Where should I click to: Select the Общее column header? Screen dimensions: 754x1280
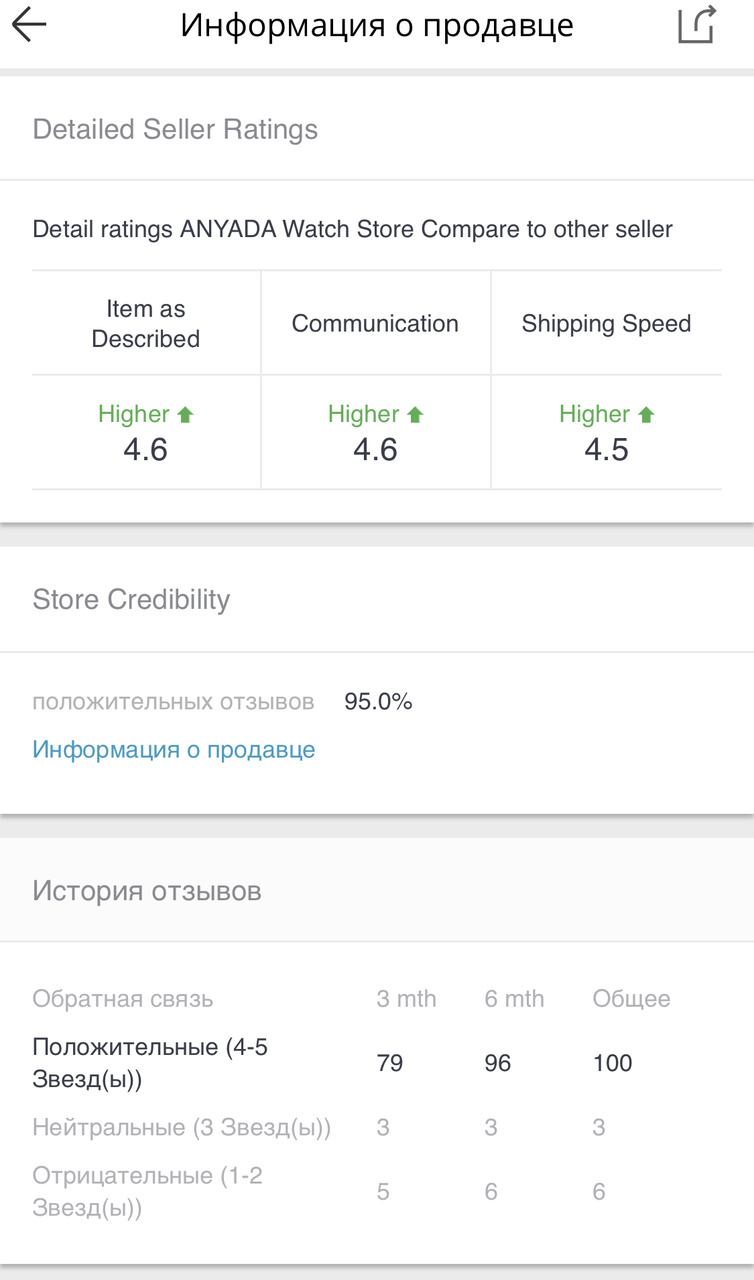[631, 999]
